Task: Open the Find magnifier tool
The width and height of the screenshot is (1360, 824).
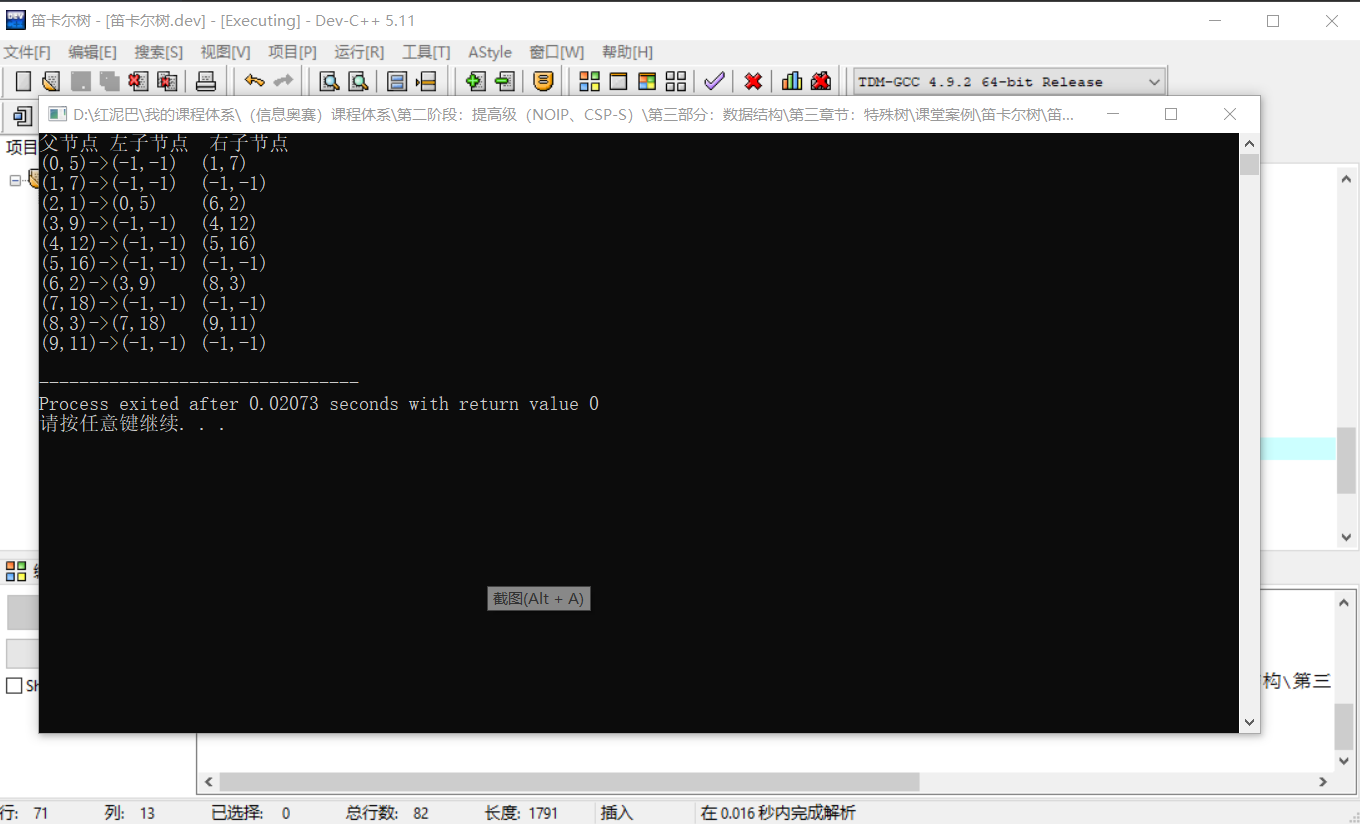Action: pyautogui.click(x=329, y=82)
